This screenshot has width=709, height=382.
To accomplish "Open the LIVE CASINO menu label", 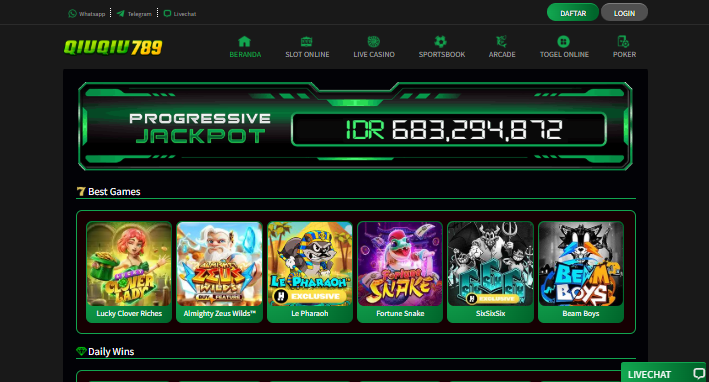I will (374, 55).
